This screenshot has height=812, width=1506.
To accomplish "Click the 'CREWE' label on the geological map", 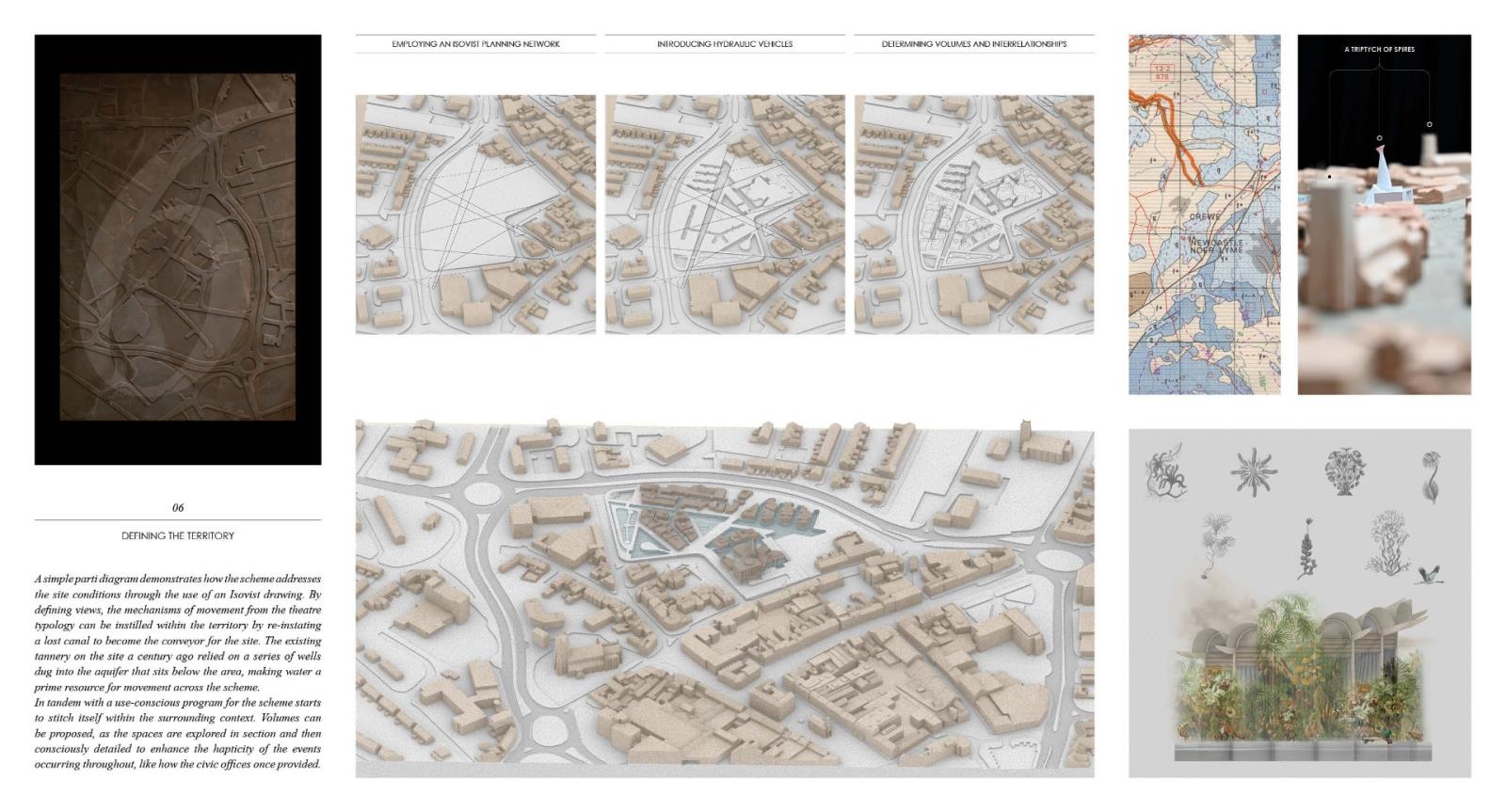I will (x=1204, y=216).
